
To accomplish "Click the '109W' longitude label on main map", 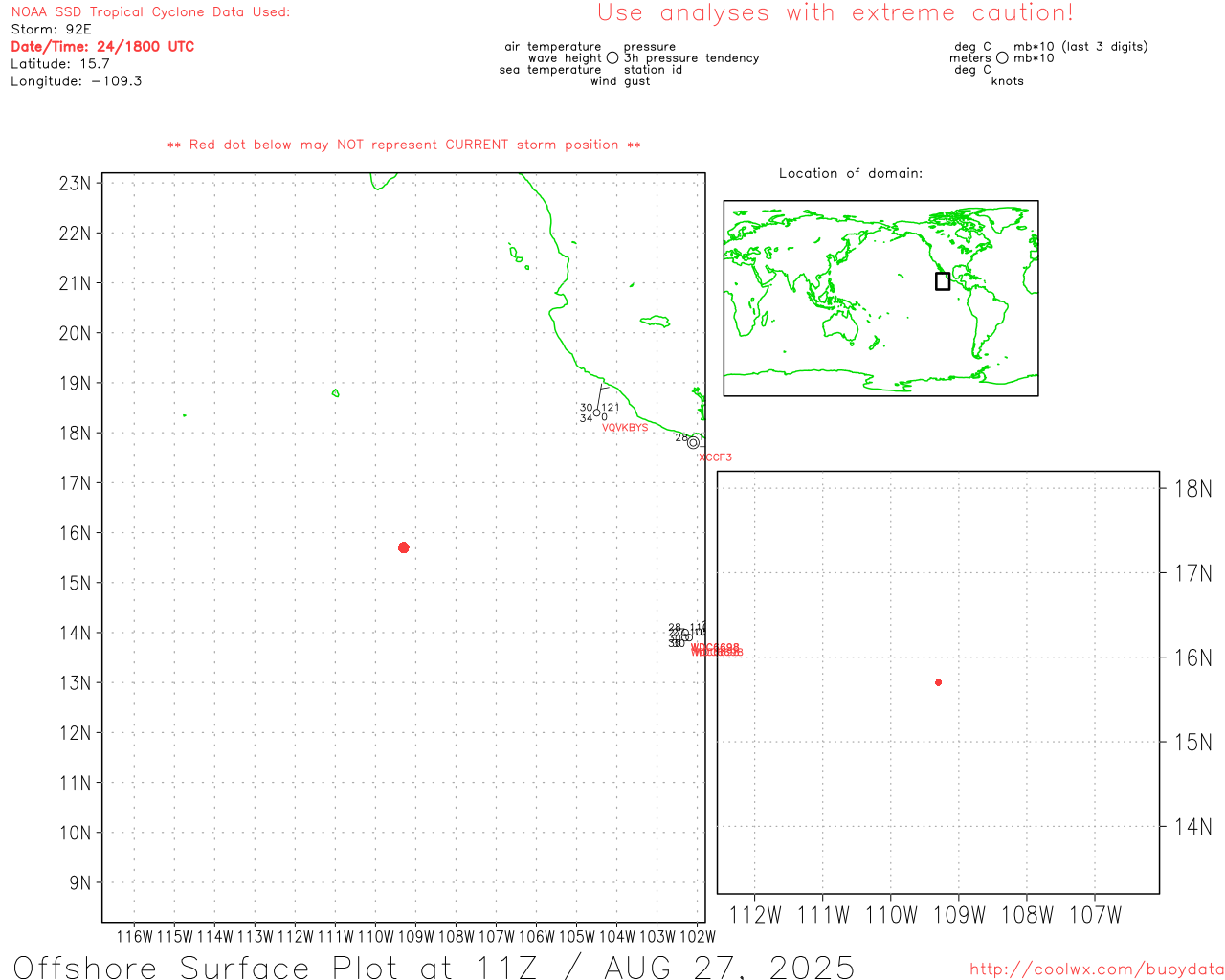I will (x=415, y=937).
